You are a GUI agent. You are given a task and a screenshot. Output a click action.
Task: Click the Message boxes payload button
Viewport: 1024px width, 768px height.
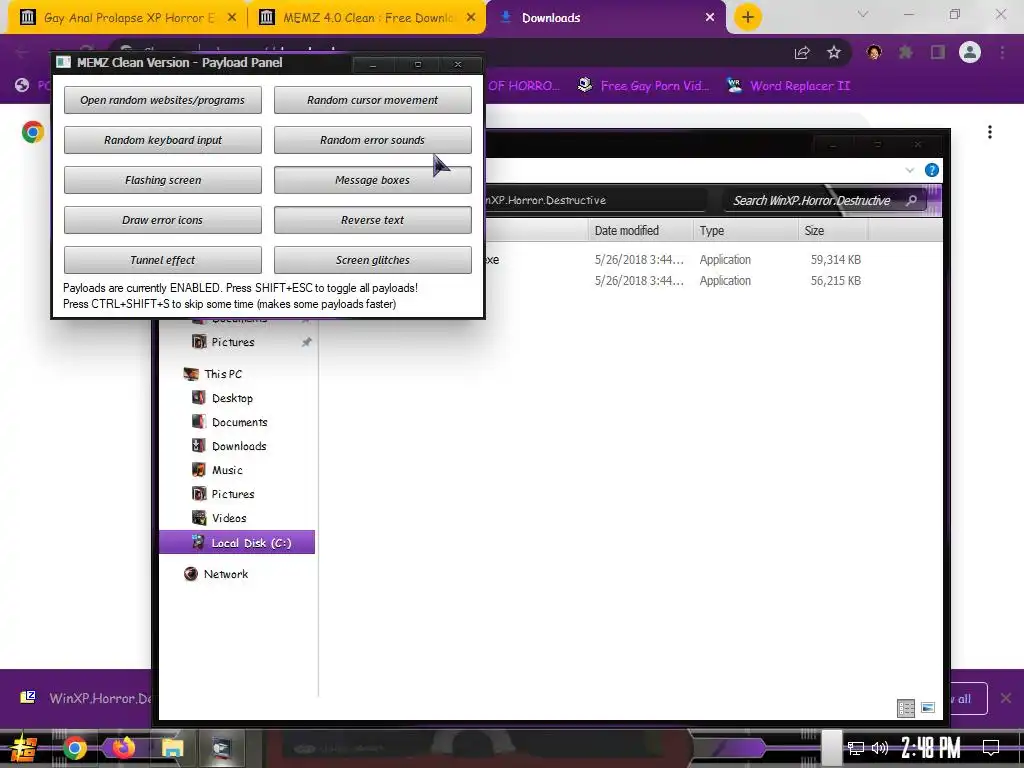point(372,180)
